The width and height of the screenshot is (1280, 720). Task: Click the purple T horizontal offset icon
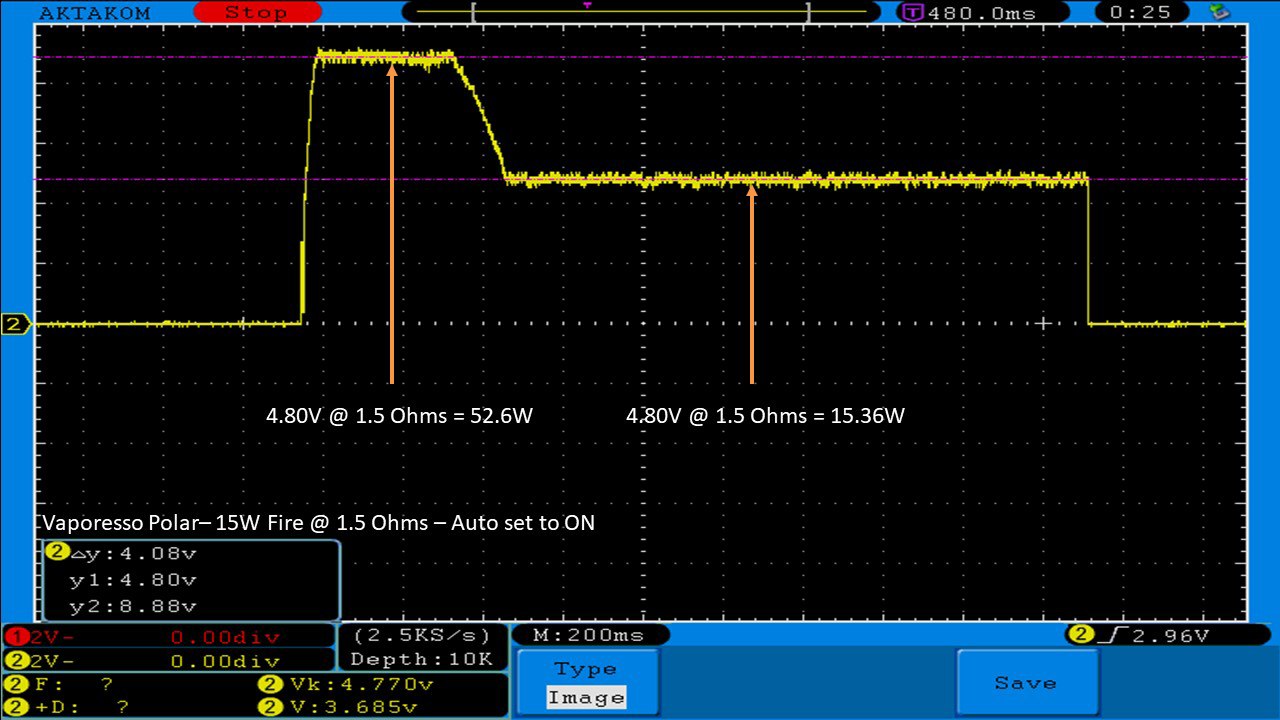912,13
